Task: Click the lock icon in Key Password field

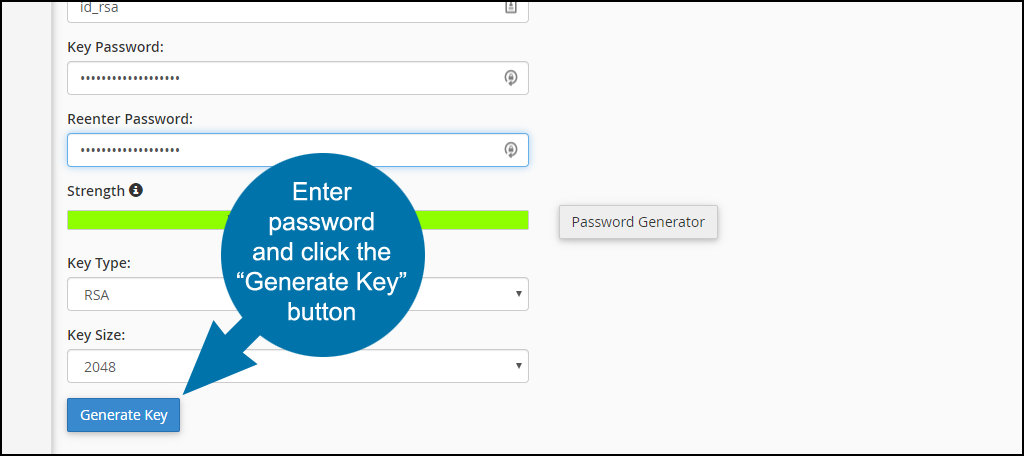Action: 511,78
